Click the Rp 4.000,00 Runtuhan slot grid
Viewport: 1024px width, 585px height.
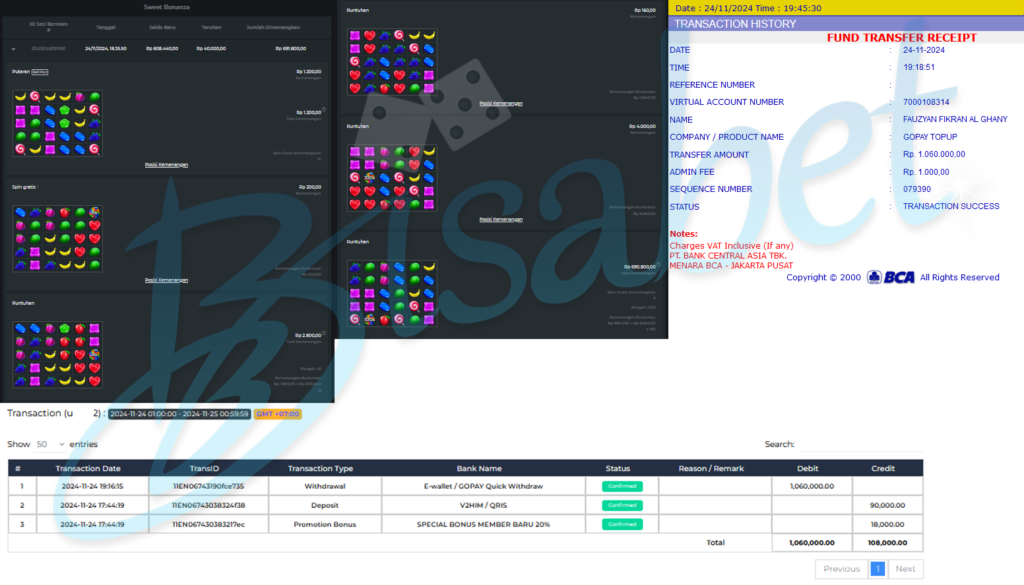pyautogui.click(x=392, y=178)
